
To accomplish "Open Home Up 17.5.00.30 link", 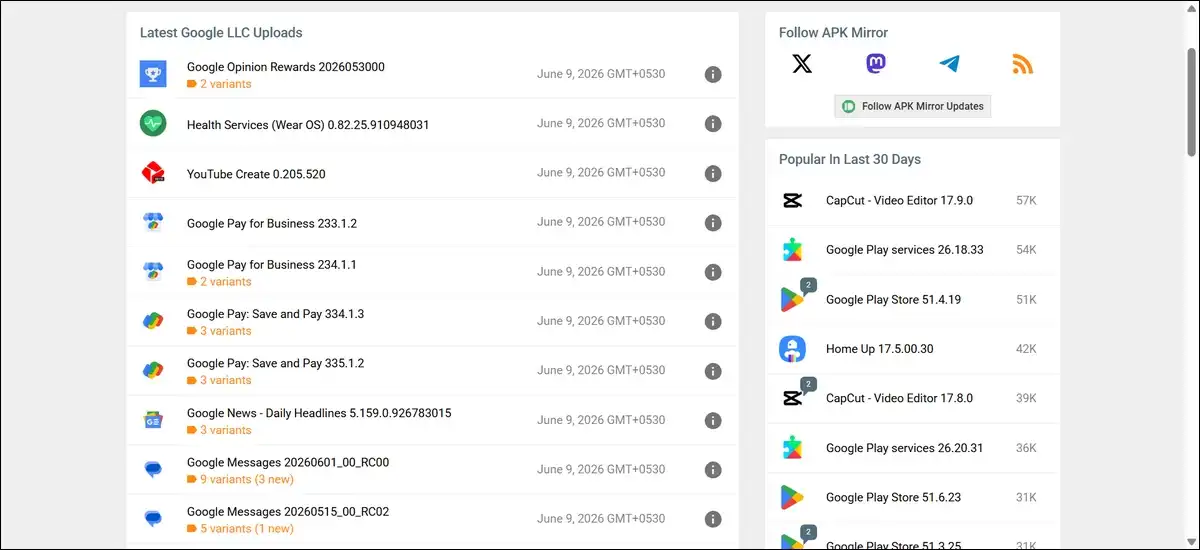I will point(880,349).
